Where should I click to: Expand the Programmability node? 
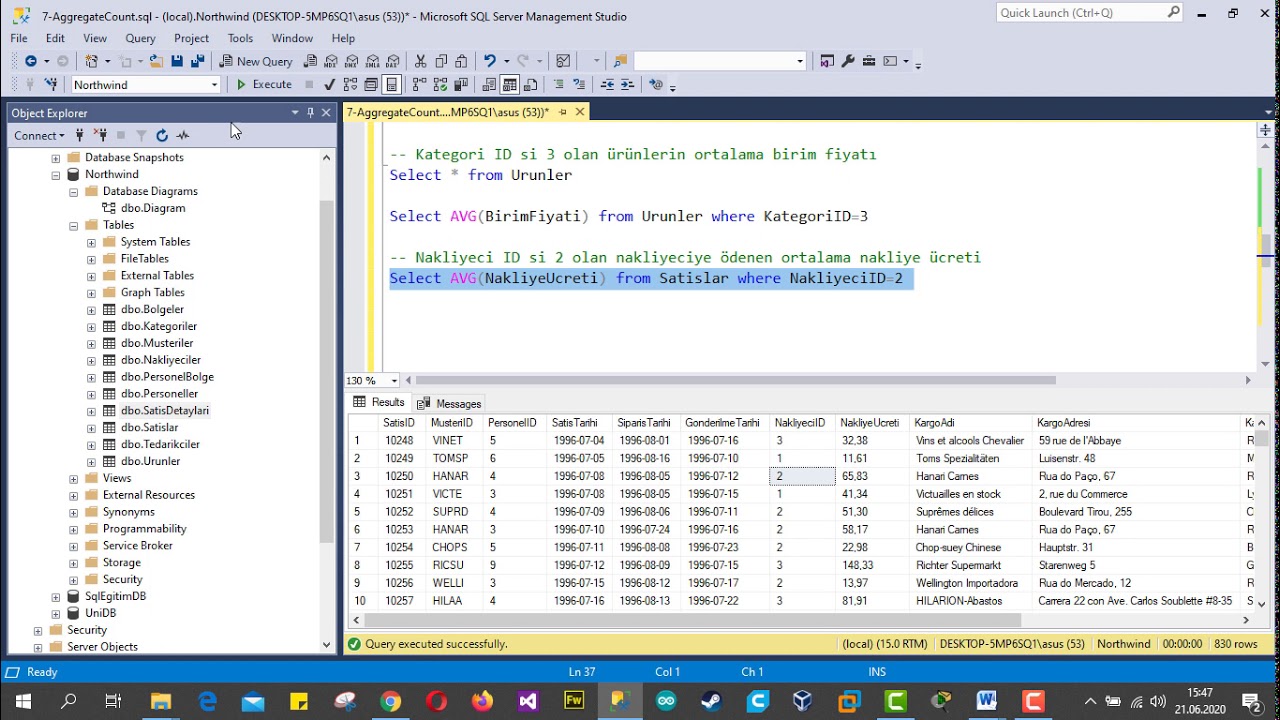coord(74,529)
